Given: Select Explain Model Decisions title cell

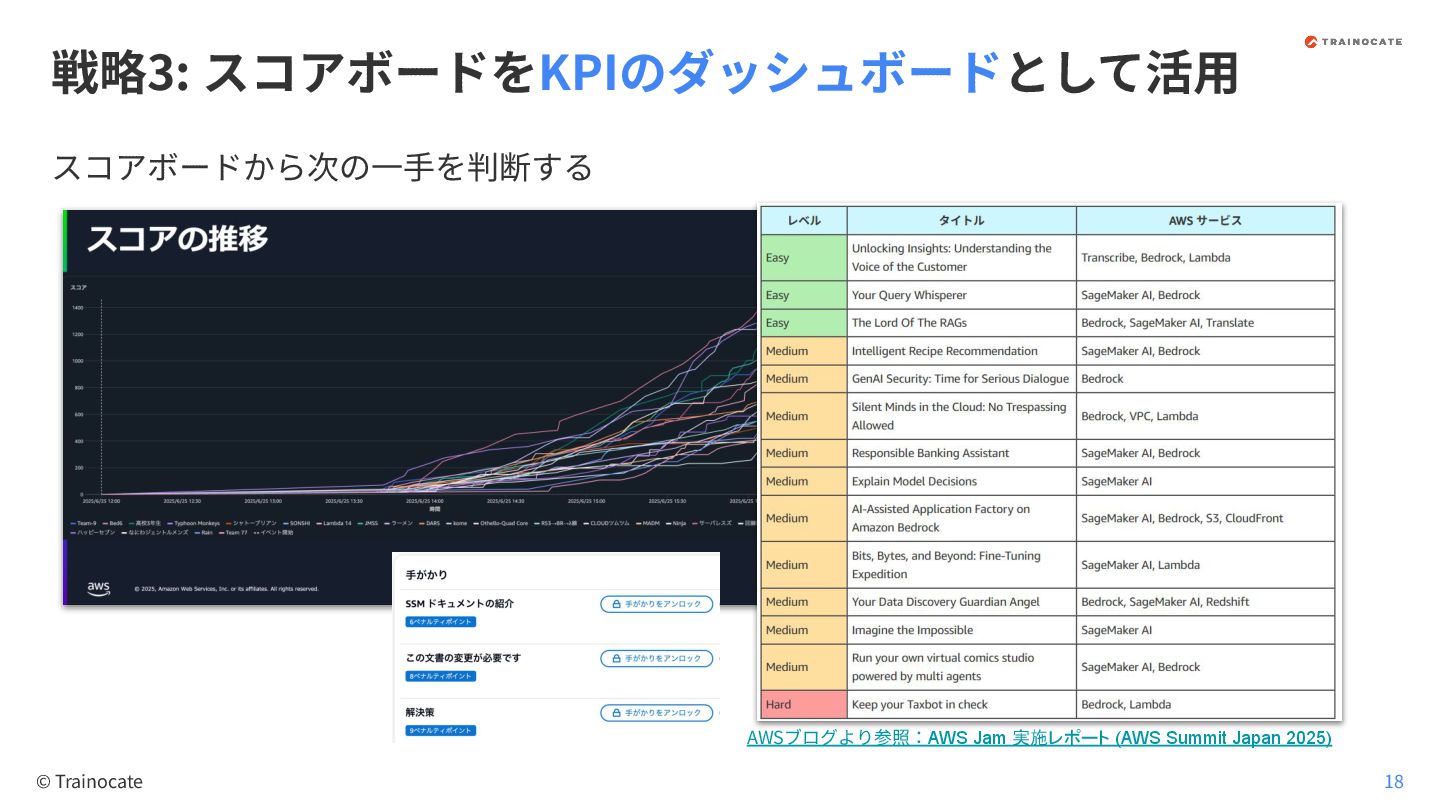Looking at the screenshot, I should 961,481.
